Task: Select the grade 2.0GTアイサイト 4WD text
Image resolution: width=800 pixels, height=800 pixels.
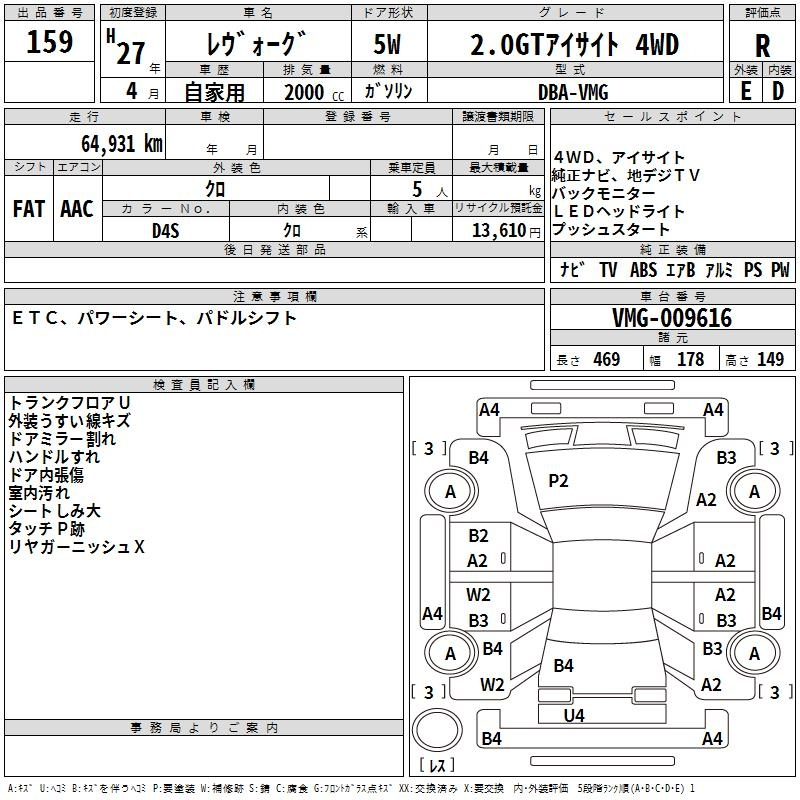Action: 574,45
